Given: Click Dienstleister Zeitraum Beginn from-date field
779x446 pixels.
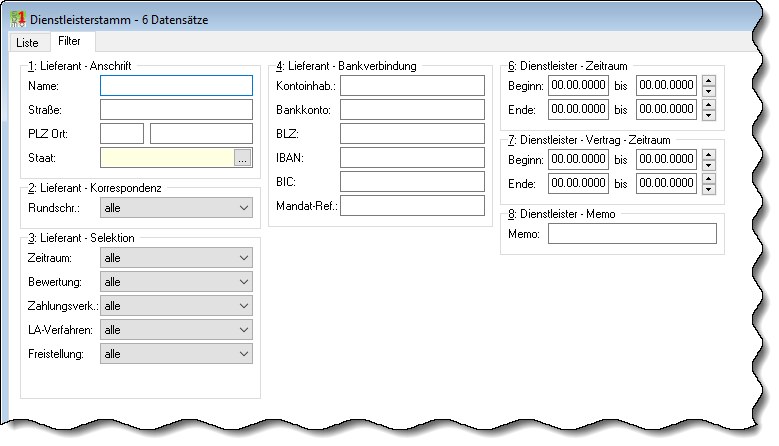Looking at the screenshot, I should [578, 85].
